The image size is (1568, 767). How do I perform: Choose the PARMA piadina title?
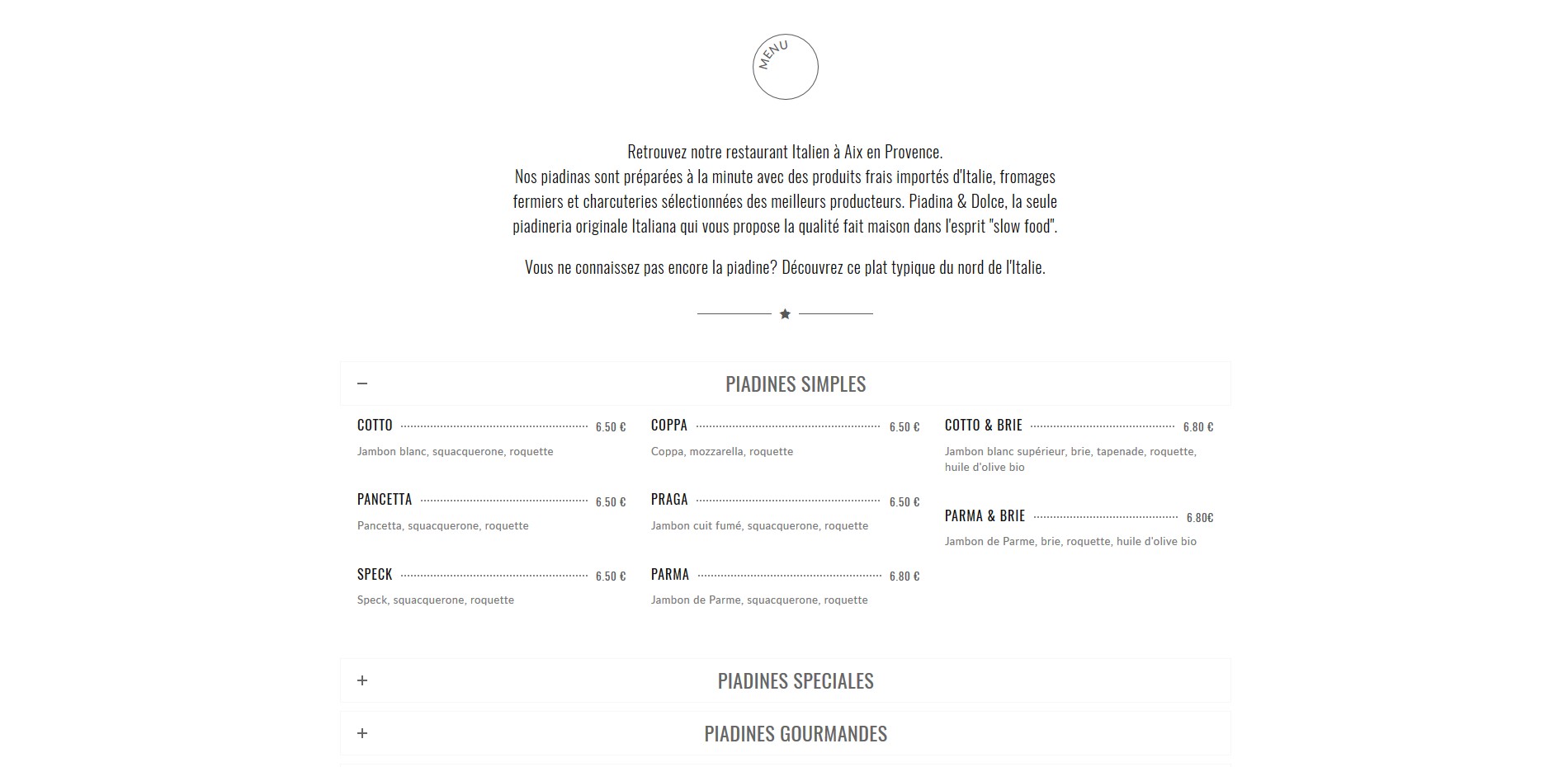tap(670, 575)
